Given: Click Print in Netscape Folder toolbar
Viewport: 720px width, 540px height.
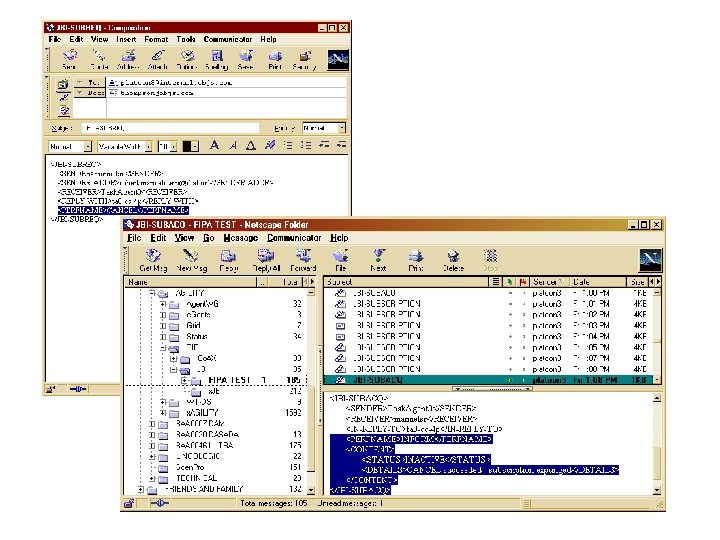Looking at the screenshot, I should click(x=416, y=261).
